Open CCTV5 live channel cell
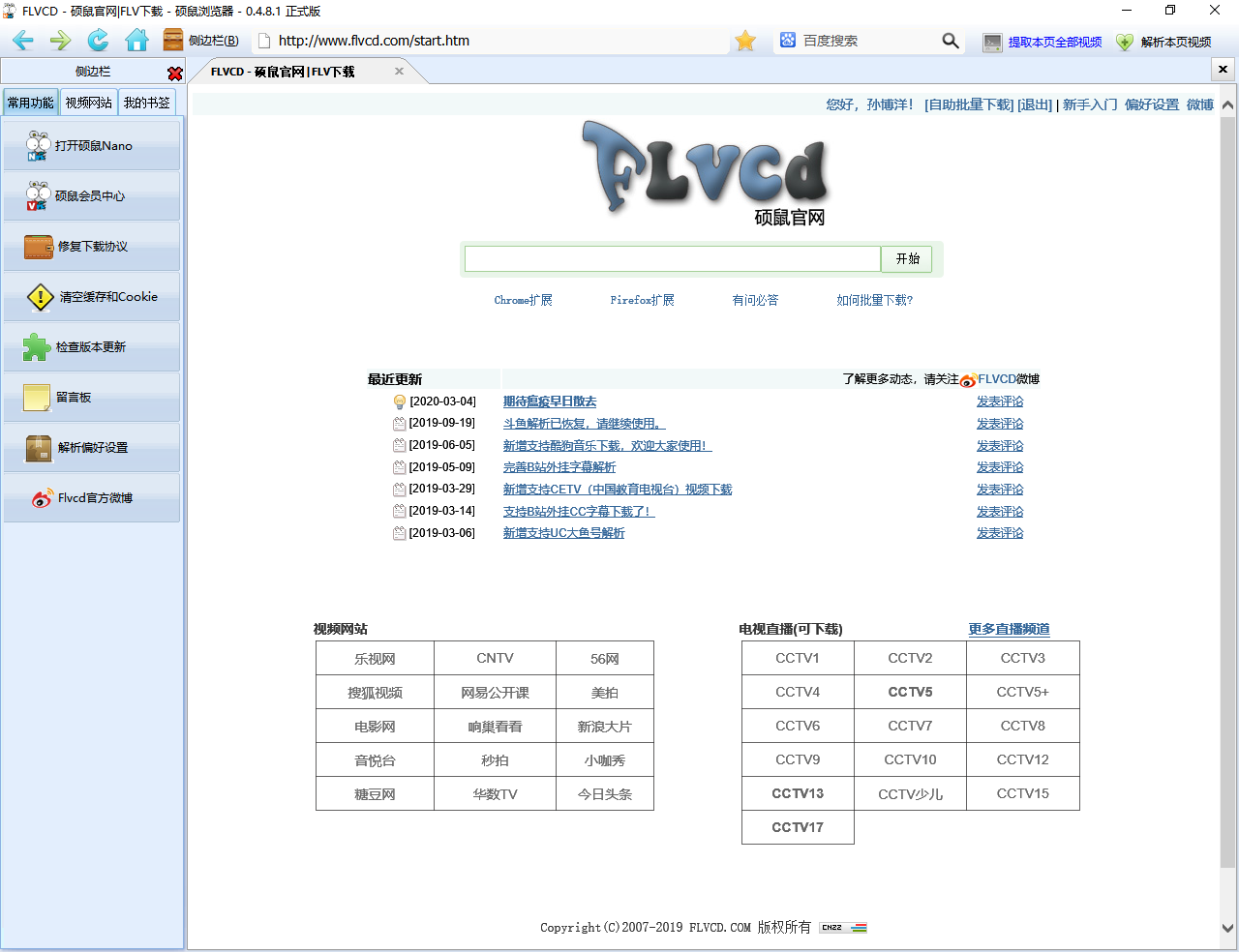The width and height of the screenshot is (1239, 952). (910, 692)
